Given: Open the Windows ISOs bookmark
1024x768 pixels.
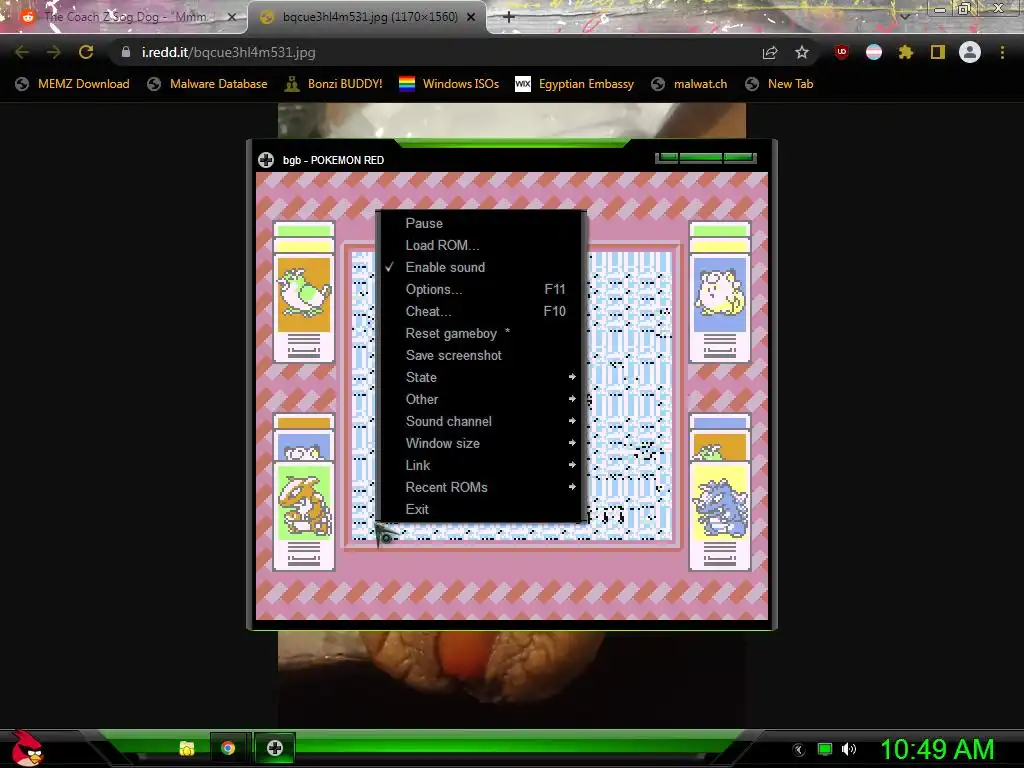Looking at the screenshot, I should 449,84.
